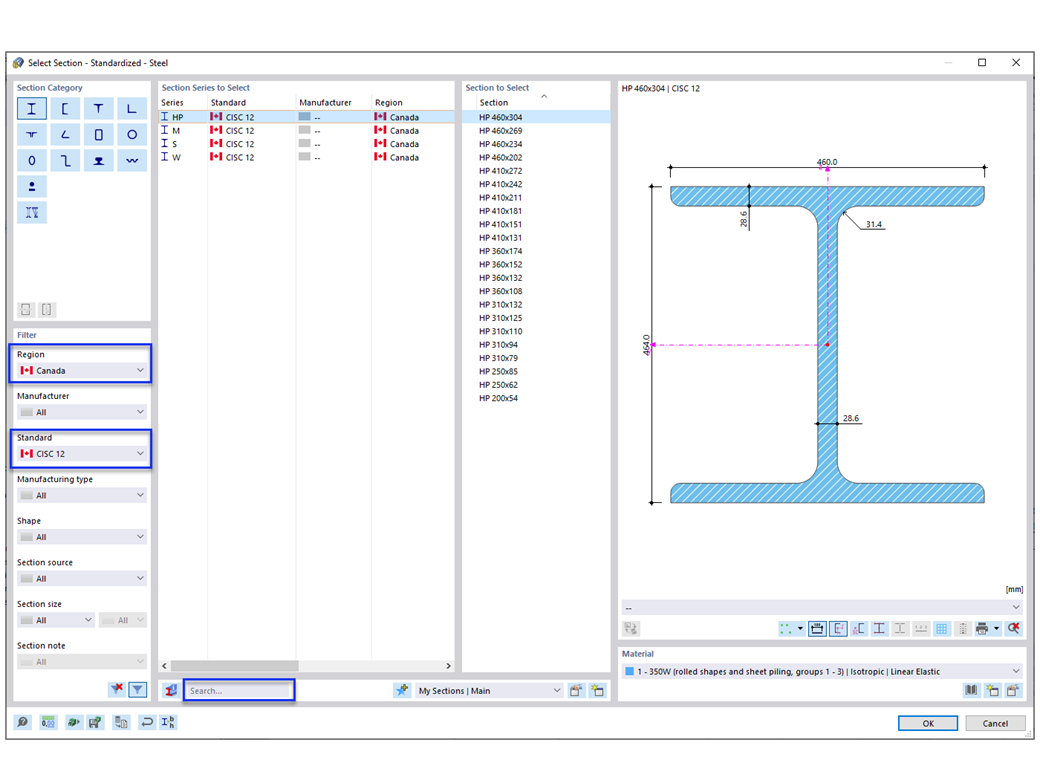The width and height of the screenshot is (1040, 780).
Task: Choose the channel section category icon
Action: click(x=65, y=109)
